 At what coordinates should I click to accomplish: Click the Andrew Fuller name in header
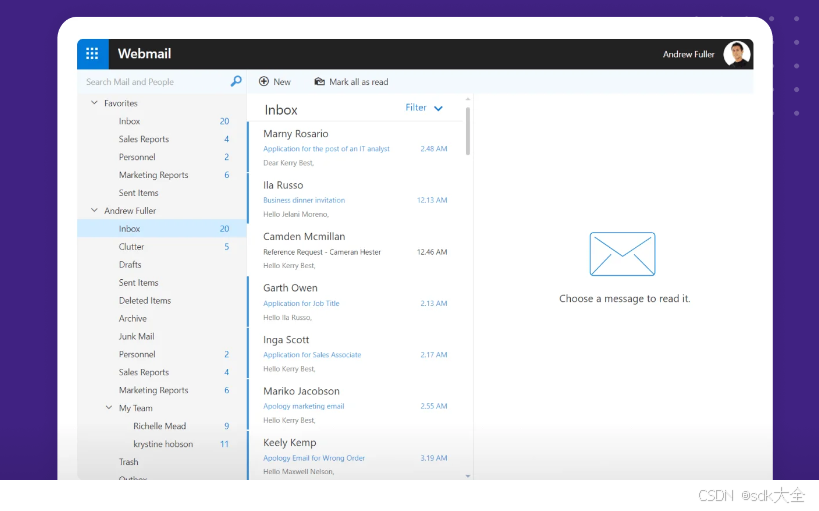coord(688,54)
